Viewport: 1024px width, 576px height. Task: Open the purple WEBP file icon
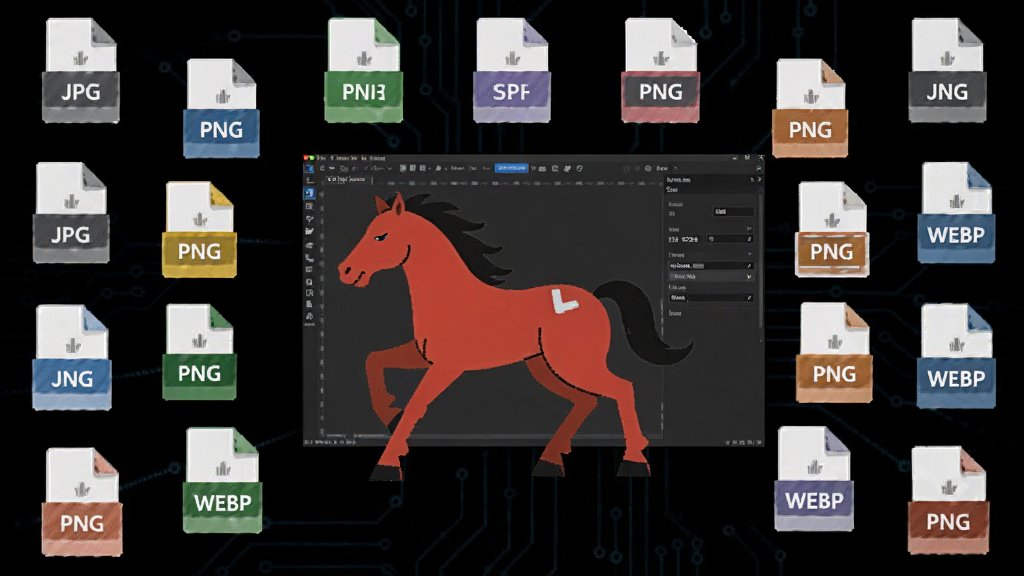pos(814,479)
